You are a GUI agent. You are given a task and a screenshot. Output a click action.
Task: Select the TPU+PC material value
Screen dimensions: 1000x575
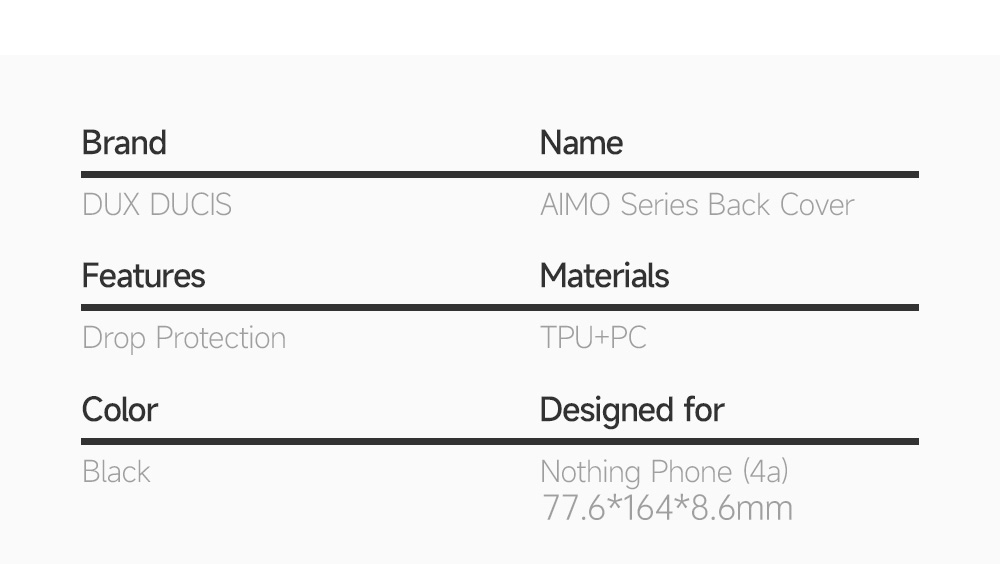coord(593,338)
